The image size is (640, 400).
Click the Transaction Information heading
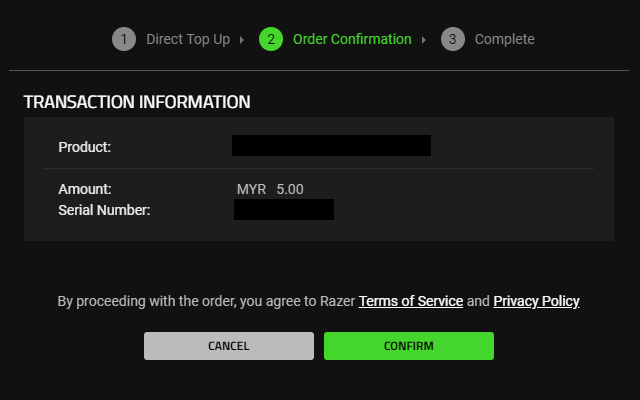(137, 102)
